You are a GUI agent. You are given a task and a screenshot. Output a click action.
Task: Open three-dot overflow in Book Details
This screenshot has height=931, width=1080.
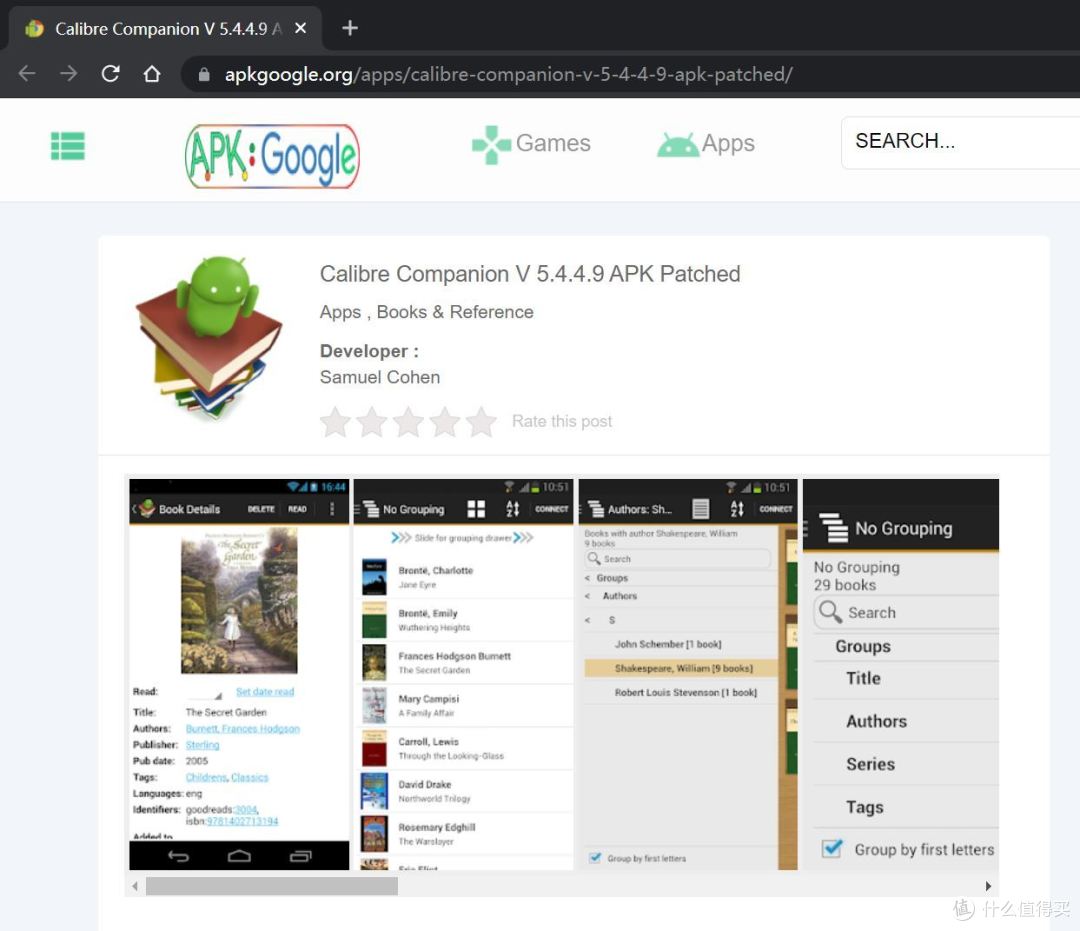click(332, 509)
